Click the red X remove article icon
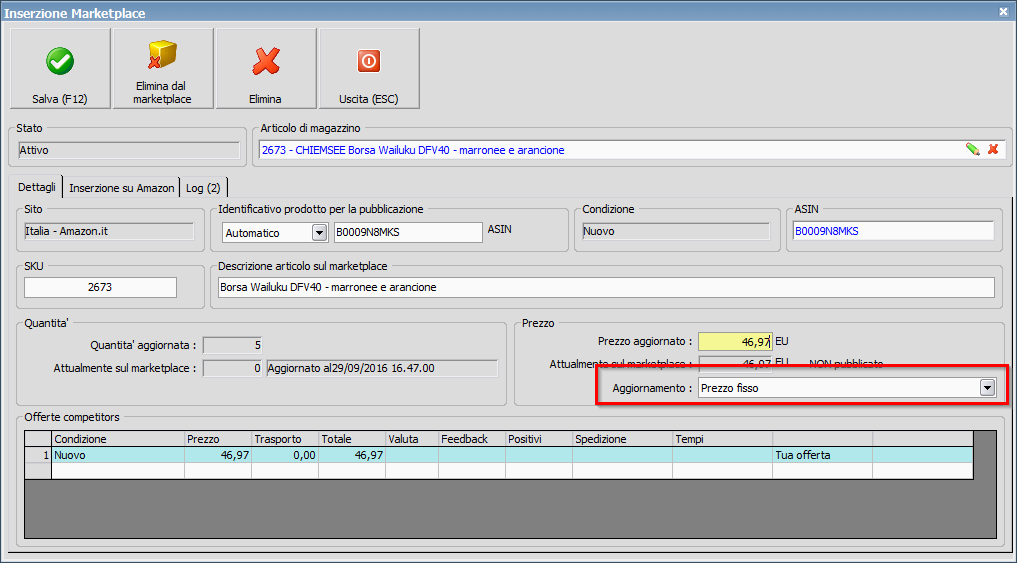 coord(993,150)
